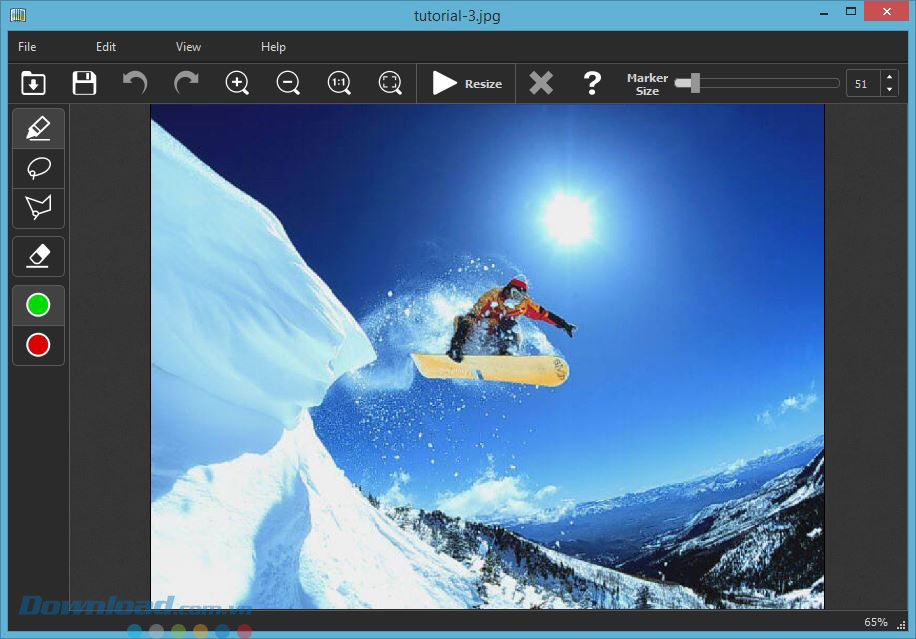The height and width of the screenshot is (639, 916).
Task: Select the Polygonal lasso tool
Action: pyautogui.click(x=39, y=208)
